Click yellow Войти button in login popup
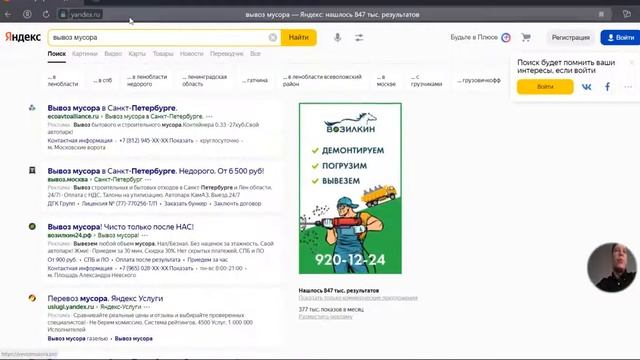The image size is (640, 360). [x=545, y=87]
